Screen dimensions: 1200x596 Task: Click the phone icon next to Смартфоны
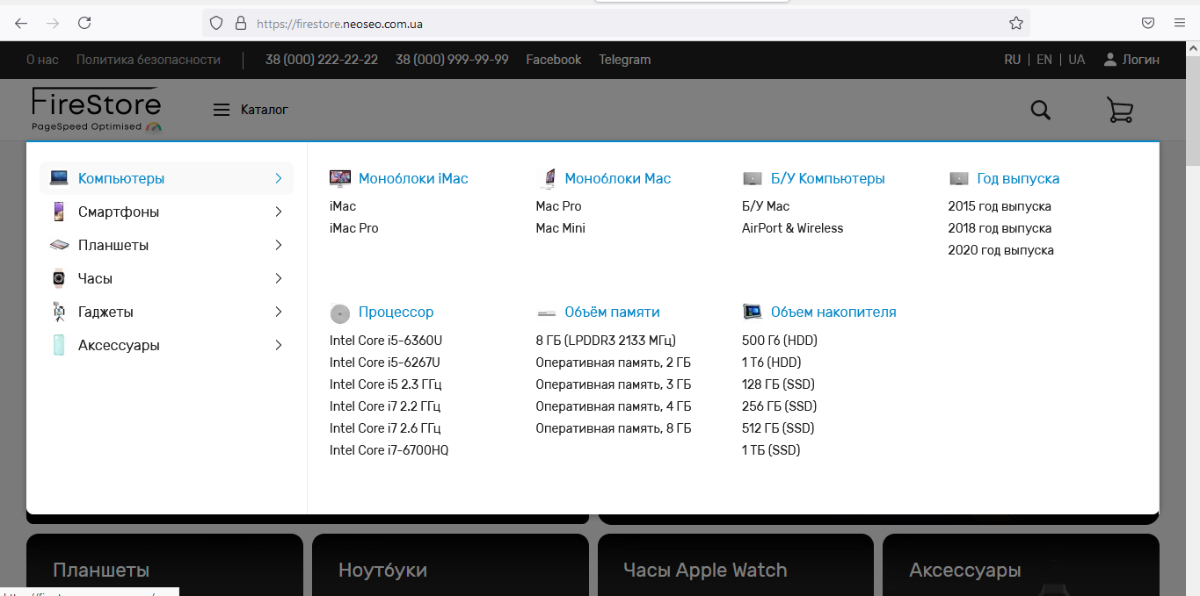pos(59,212)
